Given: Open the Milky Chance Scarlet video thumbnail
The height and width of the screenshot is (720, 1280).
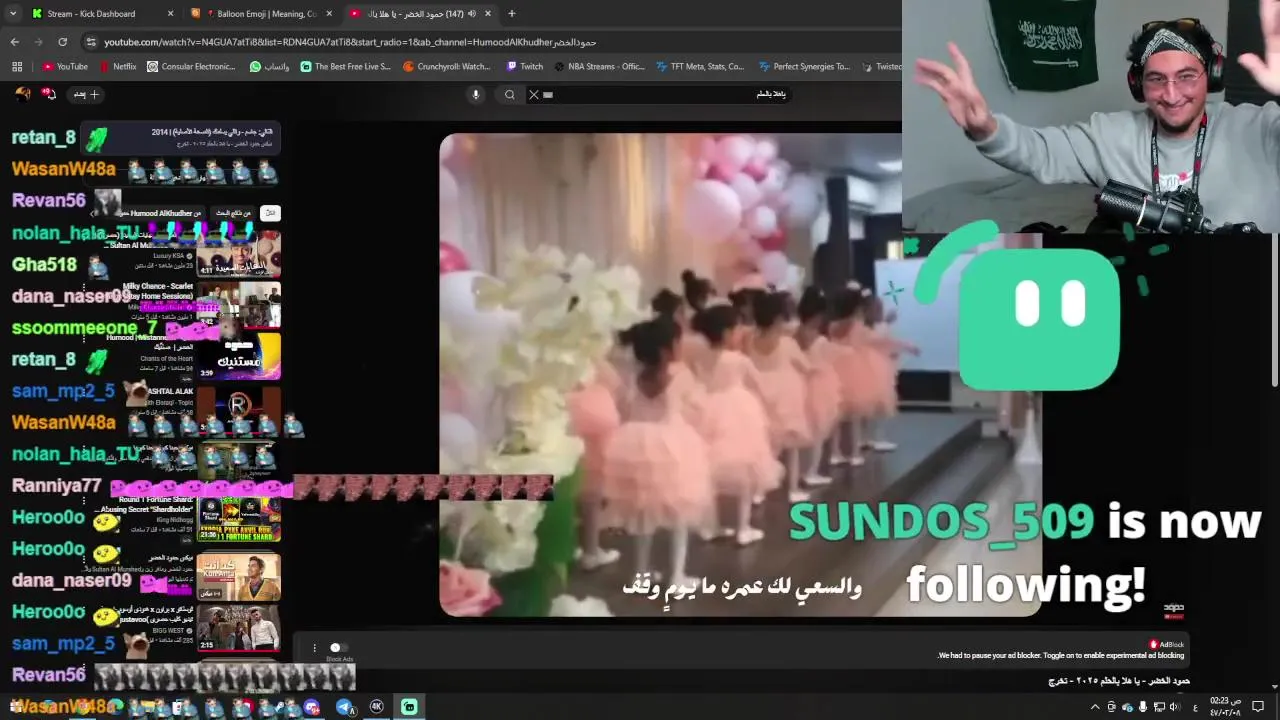Looking at the screenshot, I should pyautogui.click(x=238, y=305).
